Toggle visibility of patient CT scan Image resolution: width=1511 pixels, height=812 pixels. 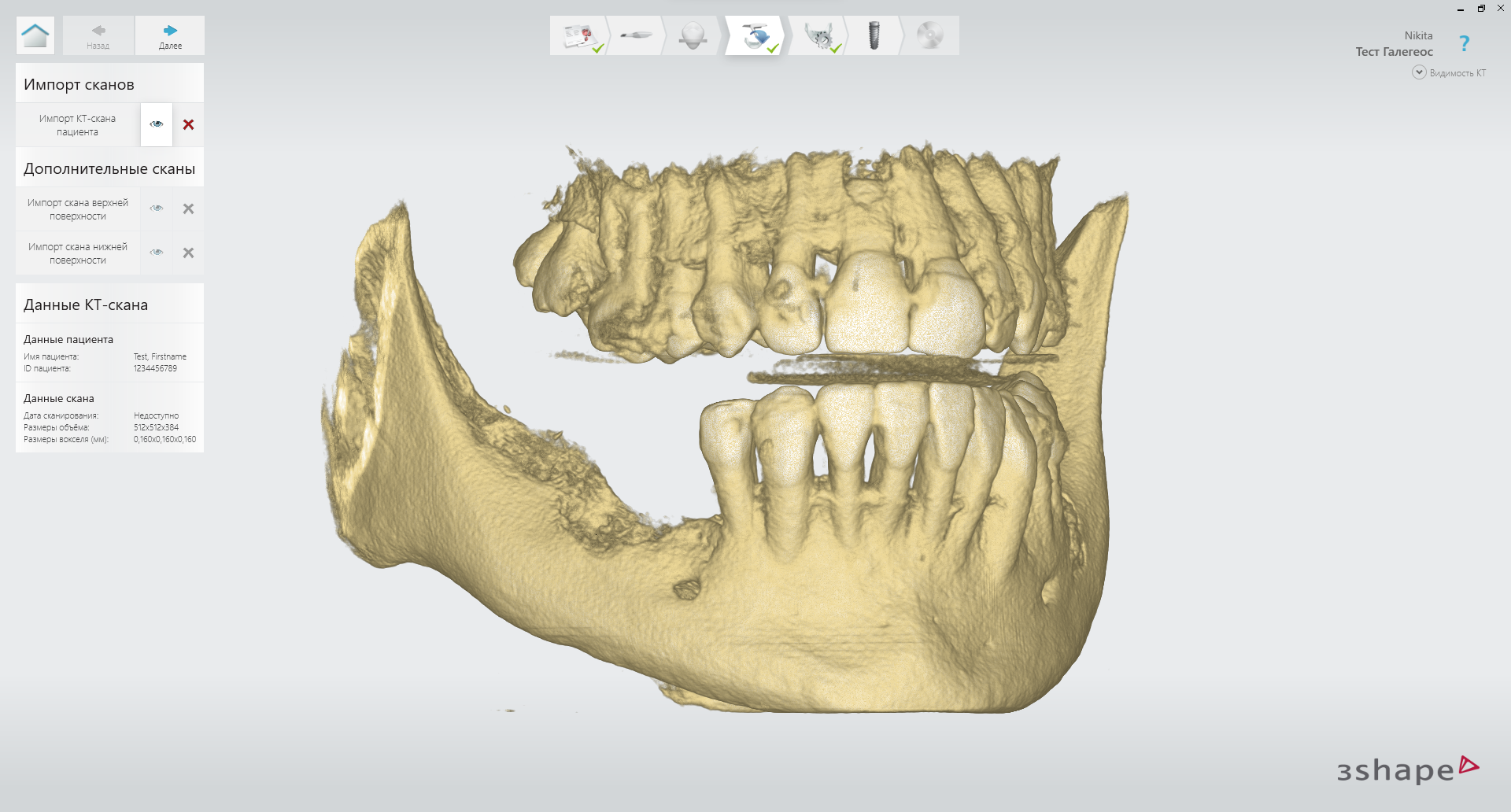(157, 124)
